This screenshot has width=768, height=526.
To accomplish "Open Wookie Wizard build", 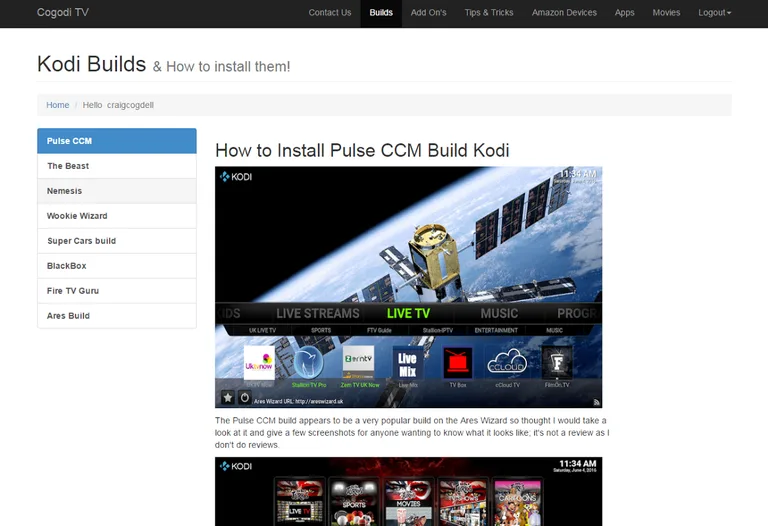I will 117,216.
